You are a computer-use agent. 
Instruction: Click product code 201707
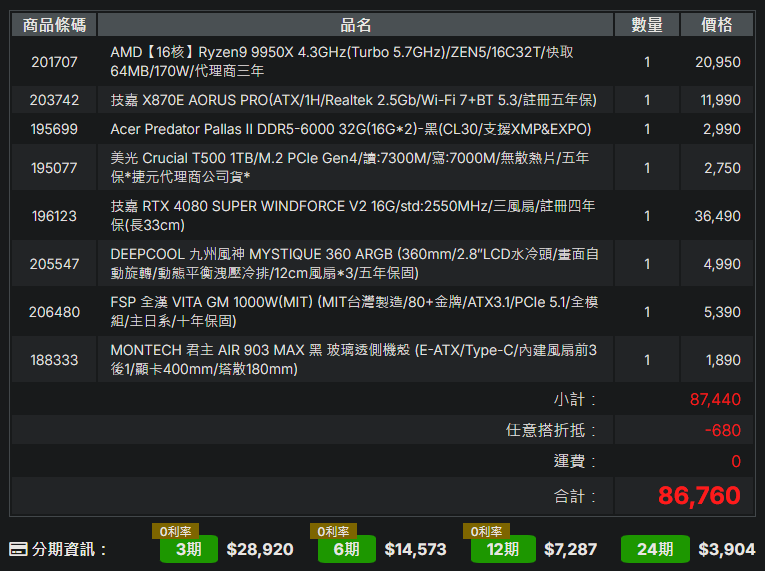click(x=54, y=62)
